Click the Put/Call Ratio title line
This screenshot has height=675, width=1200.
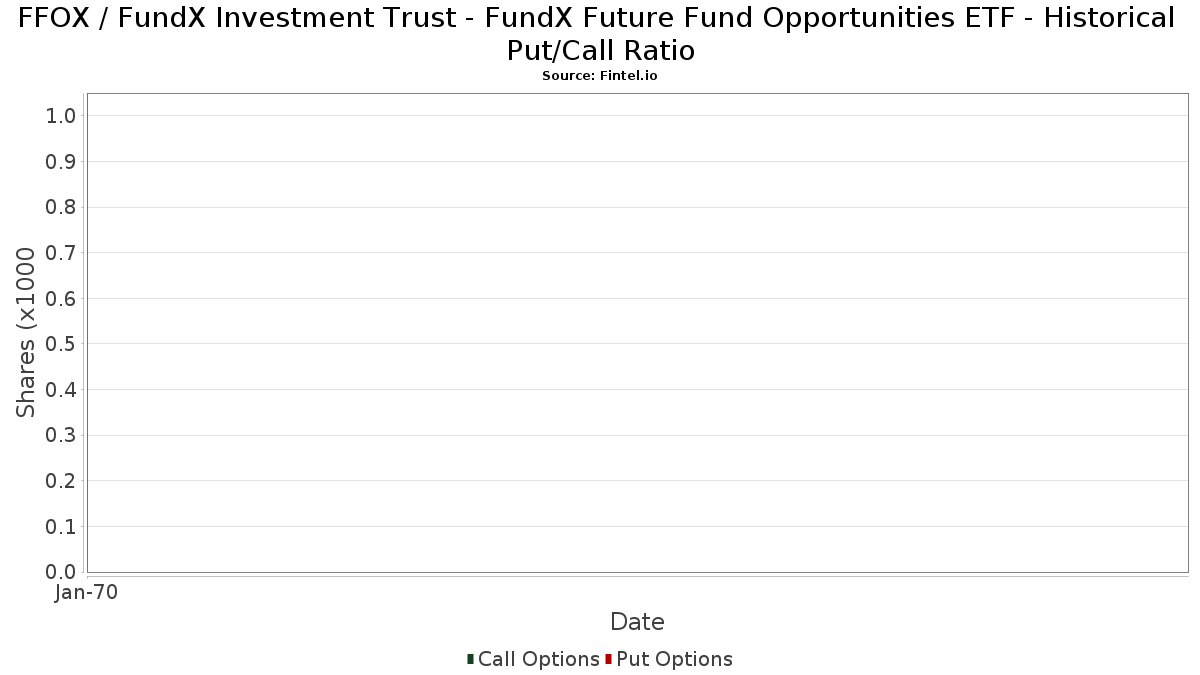click(x=601, y=50)
